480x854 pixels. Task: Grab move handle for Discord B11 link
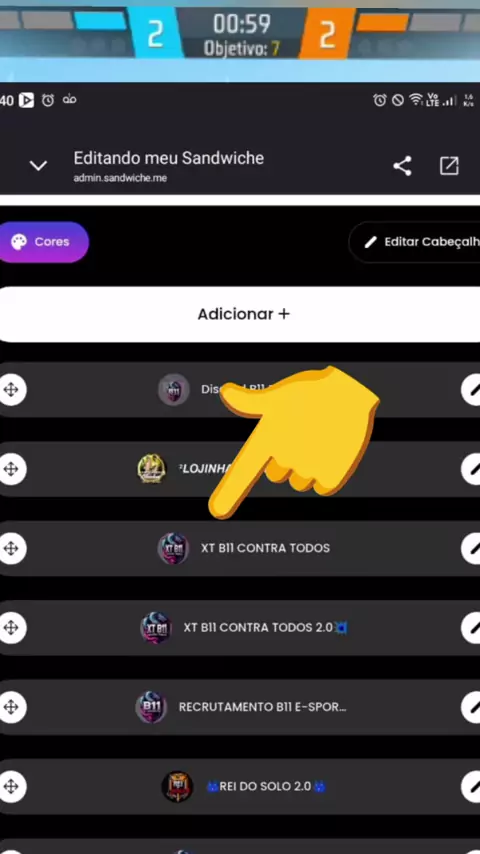(x=11, y=390)
